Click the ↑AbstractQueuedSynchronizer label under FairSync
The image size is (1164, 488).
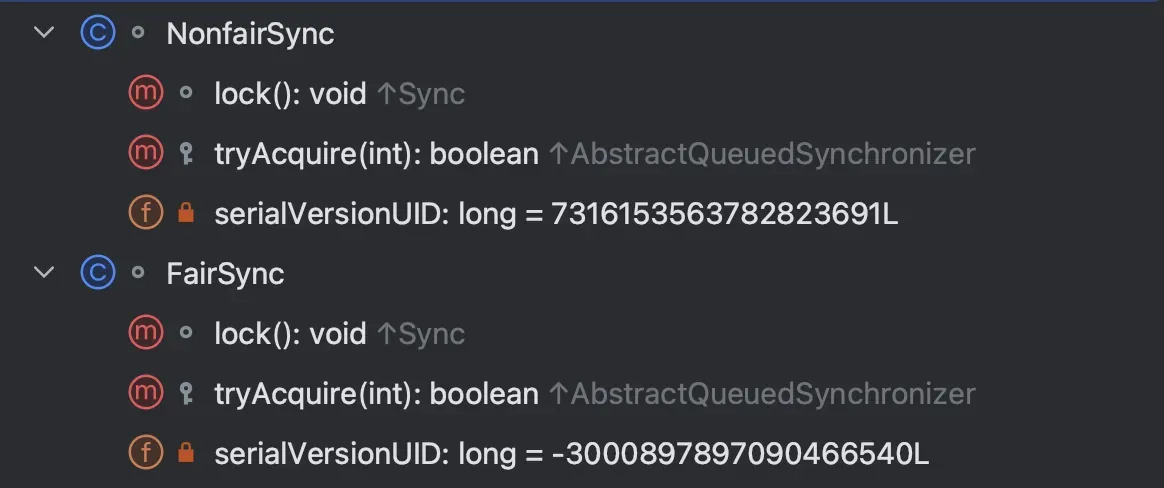pos(761,394)
